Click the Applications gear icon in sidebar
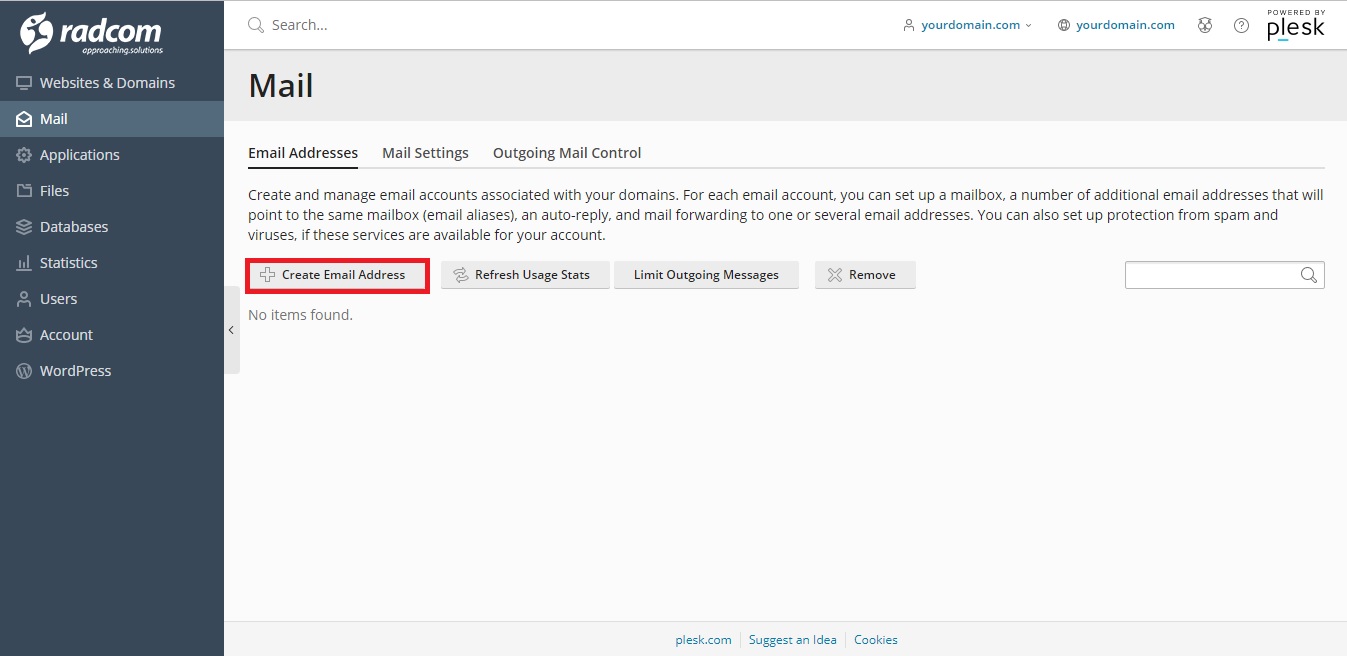Viewport: 1347px width, 656px height. [x=24, y=155]
